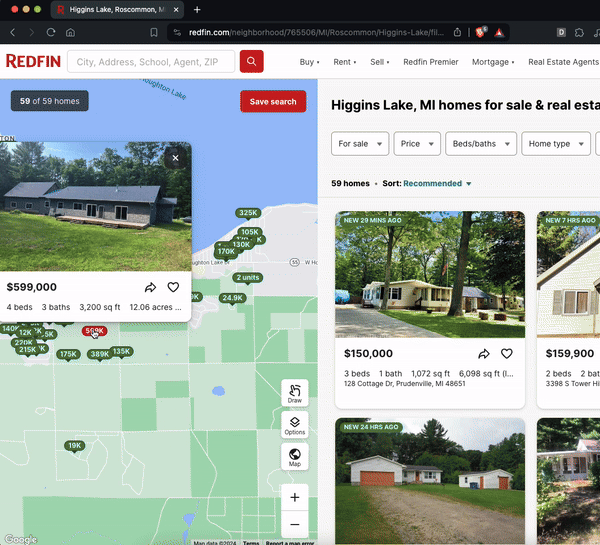Open the Real Estate Agents menu
This screenshot has width=600, height=545.
pos(563,62)
